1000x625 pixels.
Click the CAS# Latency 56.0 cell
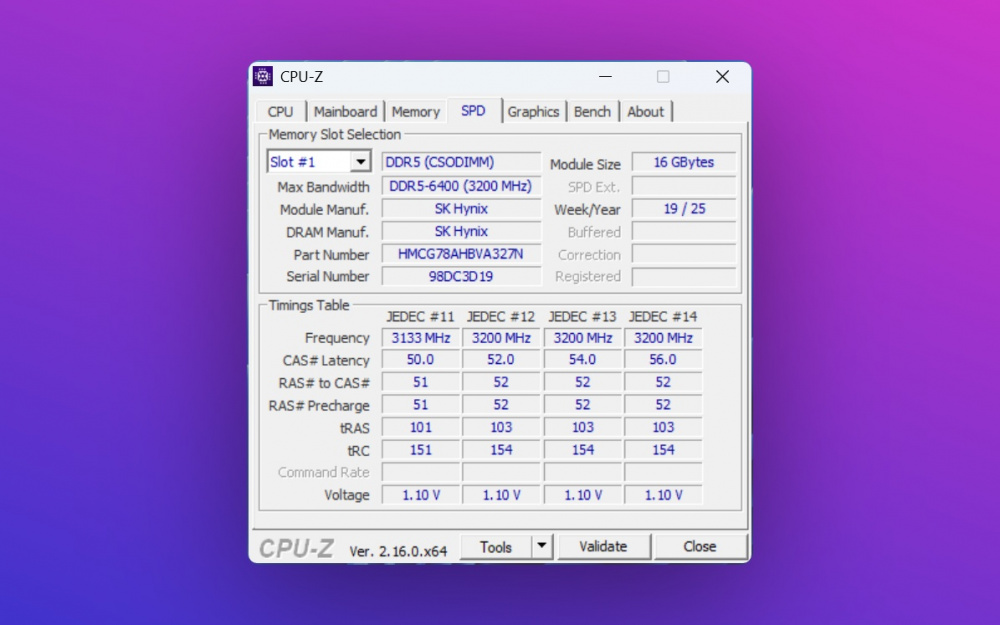click(x=663, y=360)
